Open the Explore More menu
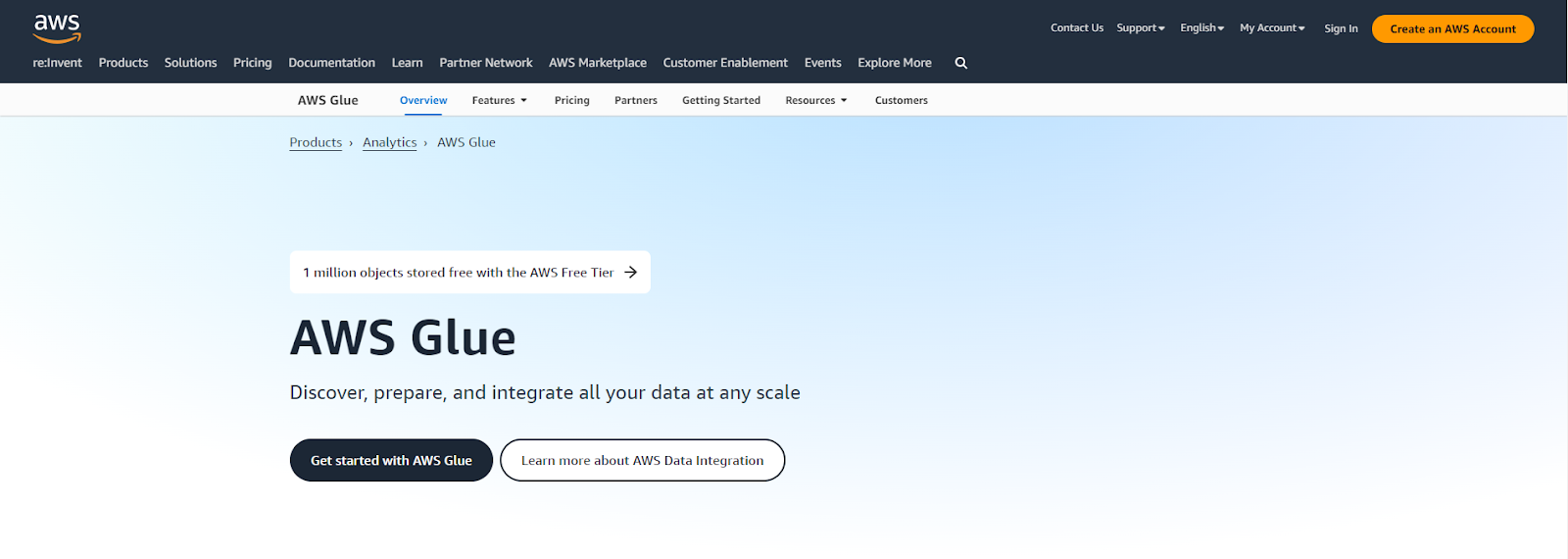This screenshot has height=559, width=1568. pyautogui.click(x=895, y=63)
